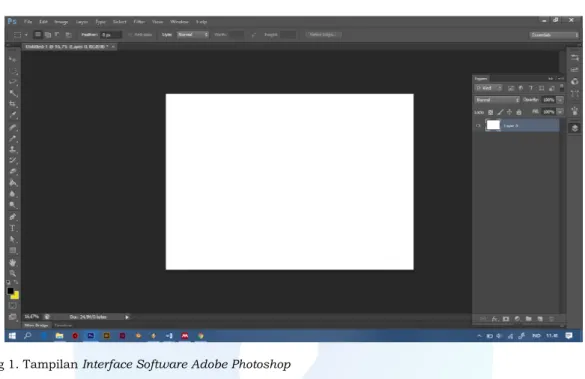Expand the status bar Doc info arrow
Viewport: 585px width, 379px height.
pos(127,317)
